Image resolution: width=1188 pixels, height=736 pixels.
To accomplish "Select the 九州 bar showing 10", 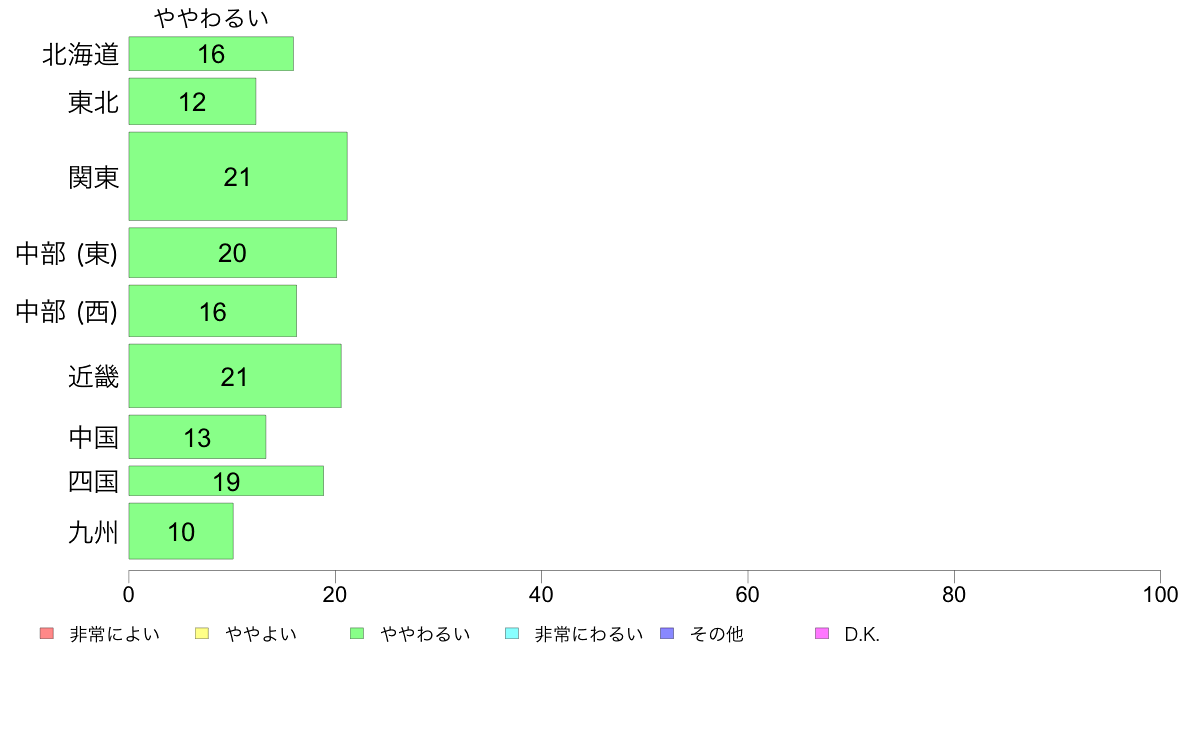I will pyautogui.click(x=181, y=531).
